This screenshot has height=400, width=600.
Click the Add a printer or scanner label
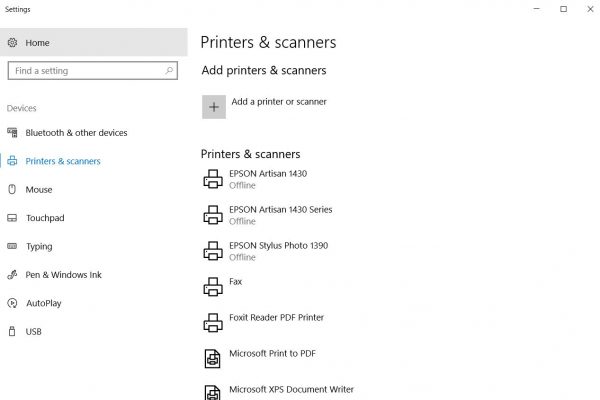pyautogui.click(x=279, y=102)
